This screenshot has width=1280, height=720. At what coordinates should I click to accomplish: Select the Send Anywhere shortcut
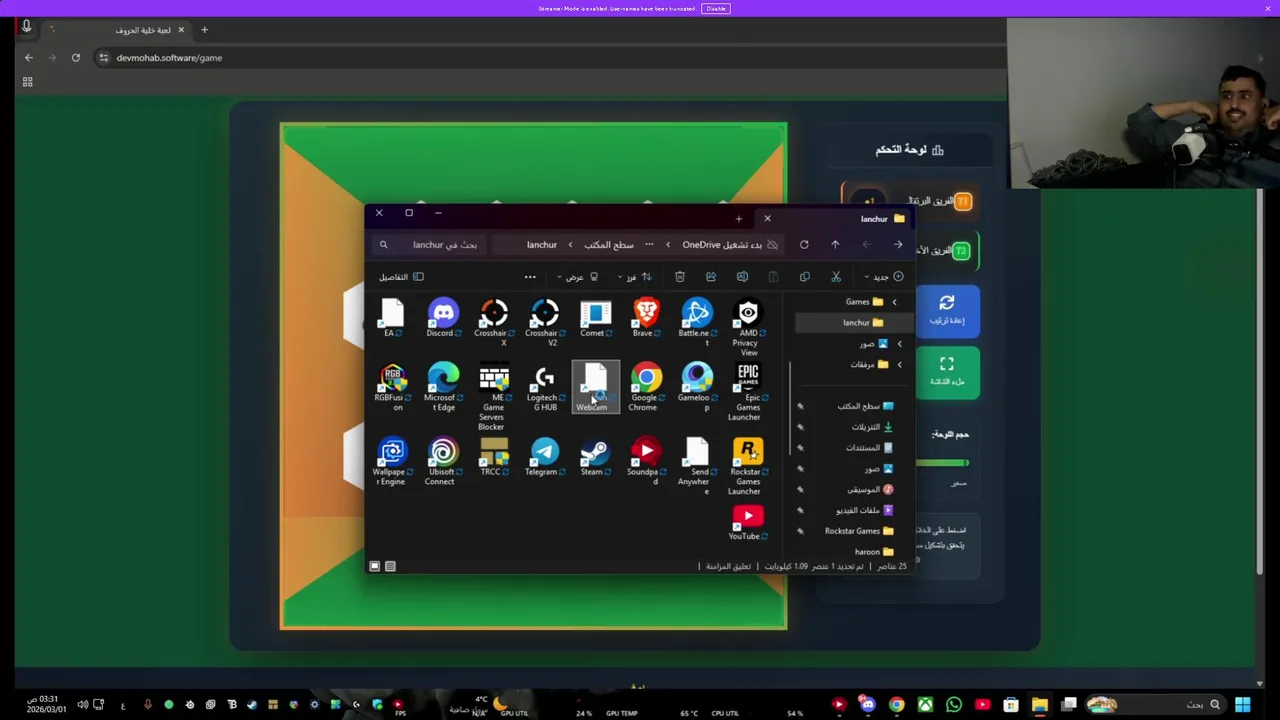[697, 467]
